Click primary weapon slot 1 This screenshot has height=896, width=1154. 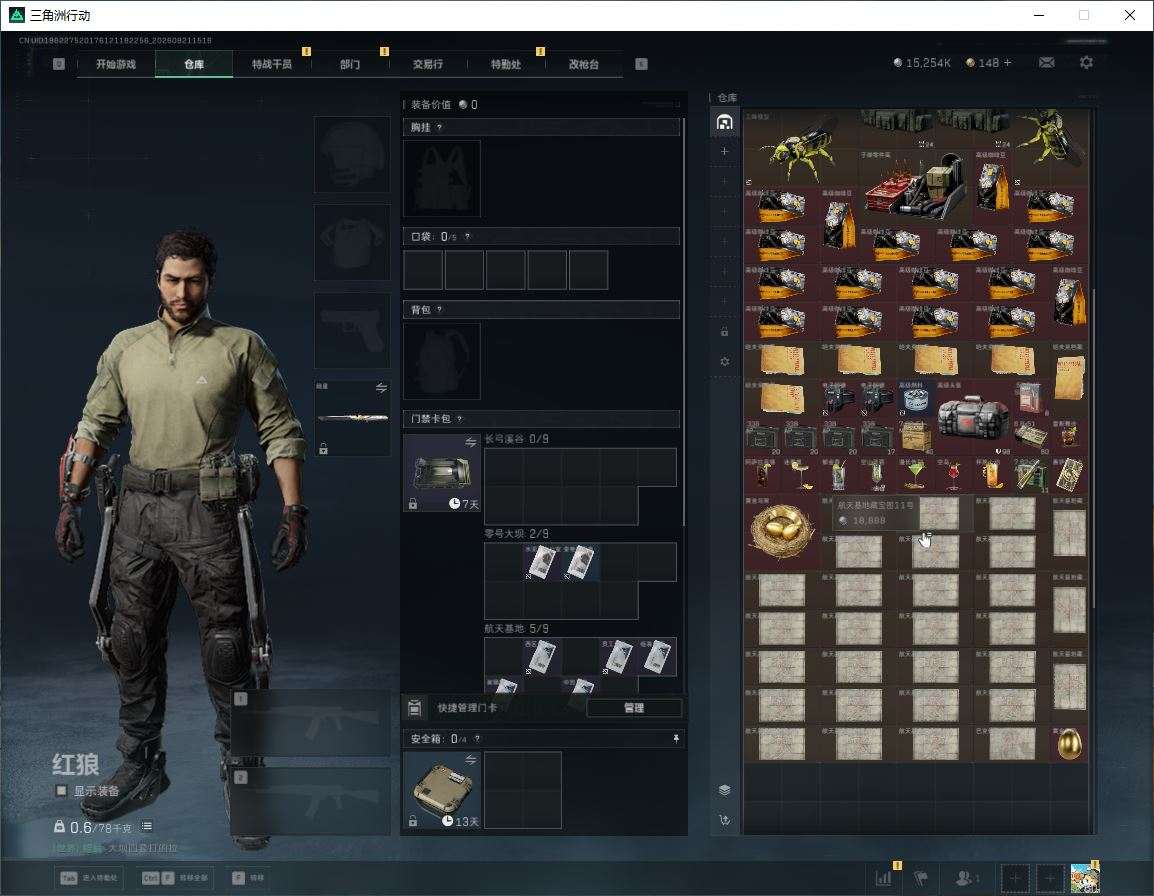pyautogui.click(x=310, y=723)
